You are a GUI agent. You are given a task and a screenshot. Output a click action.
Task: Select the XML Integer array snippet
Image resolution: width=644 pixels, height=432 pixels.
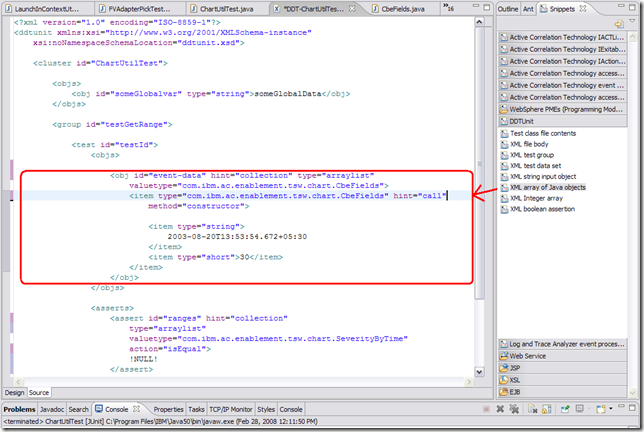[x=532, y=198]
